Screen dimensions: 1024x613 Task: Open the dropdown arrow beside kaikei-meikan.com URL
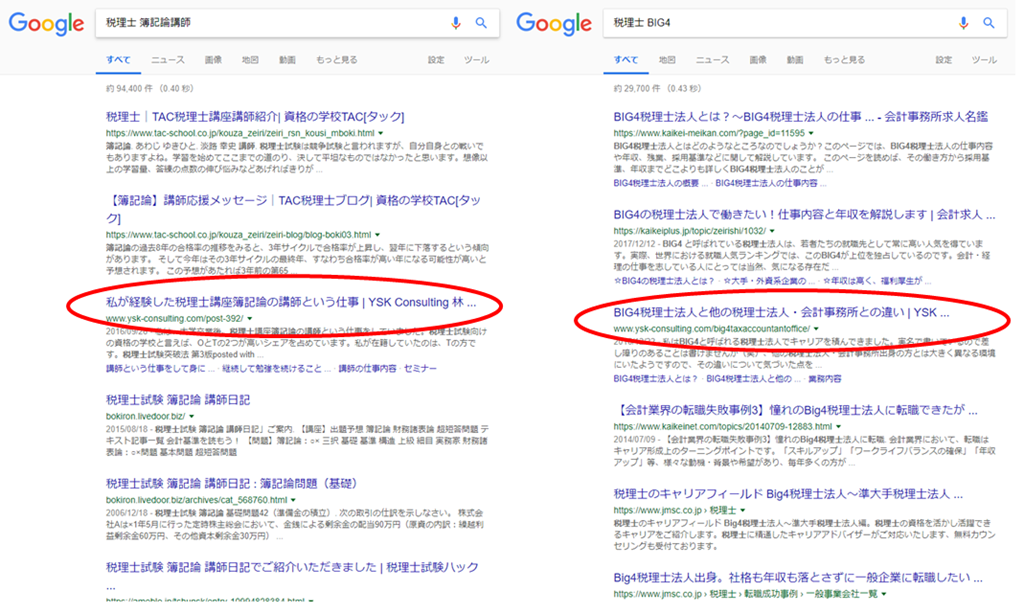point(811,133)
